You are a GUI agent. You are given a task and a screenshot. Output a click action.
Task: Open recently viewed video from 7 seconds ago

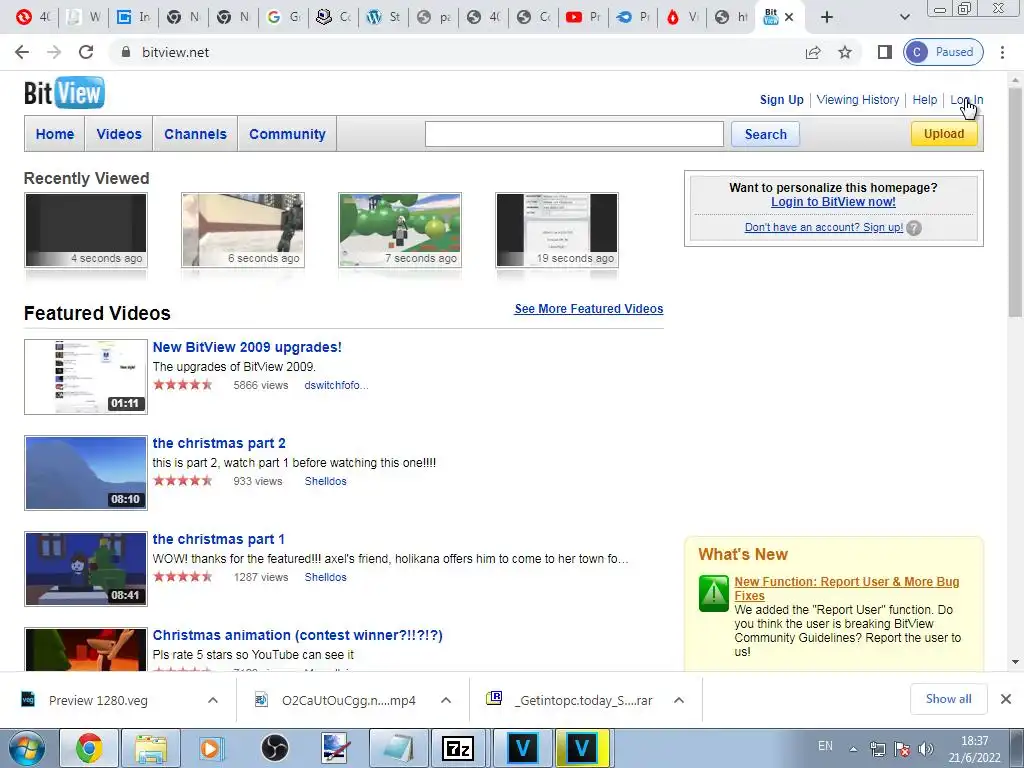400,231
